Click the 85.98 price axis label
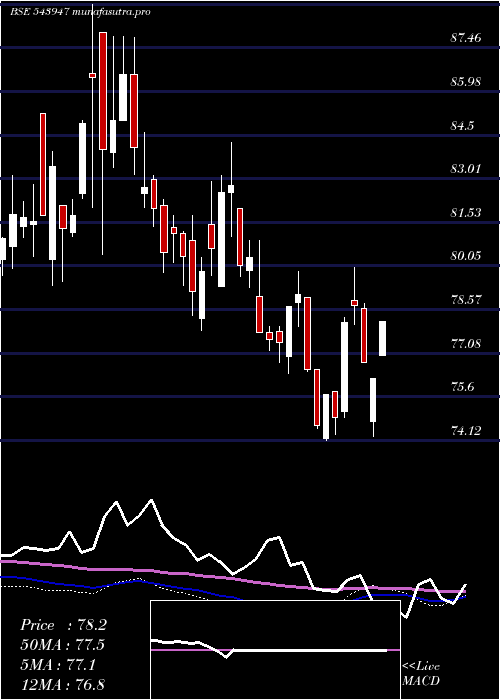Viewport: 500px width, 700px height. tap(466, 82)
